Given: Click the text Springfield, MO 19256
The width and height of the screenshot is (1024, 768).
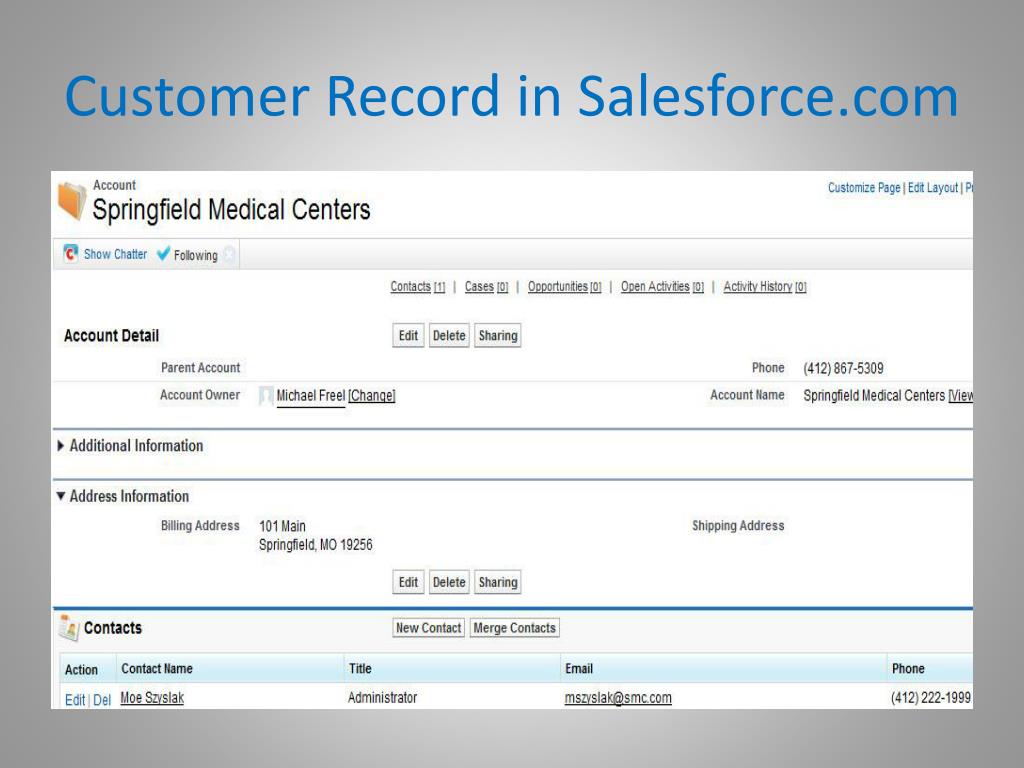Looking at the screenshot, I should tap(315, 545).
